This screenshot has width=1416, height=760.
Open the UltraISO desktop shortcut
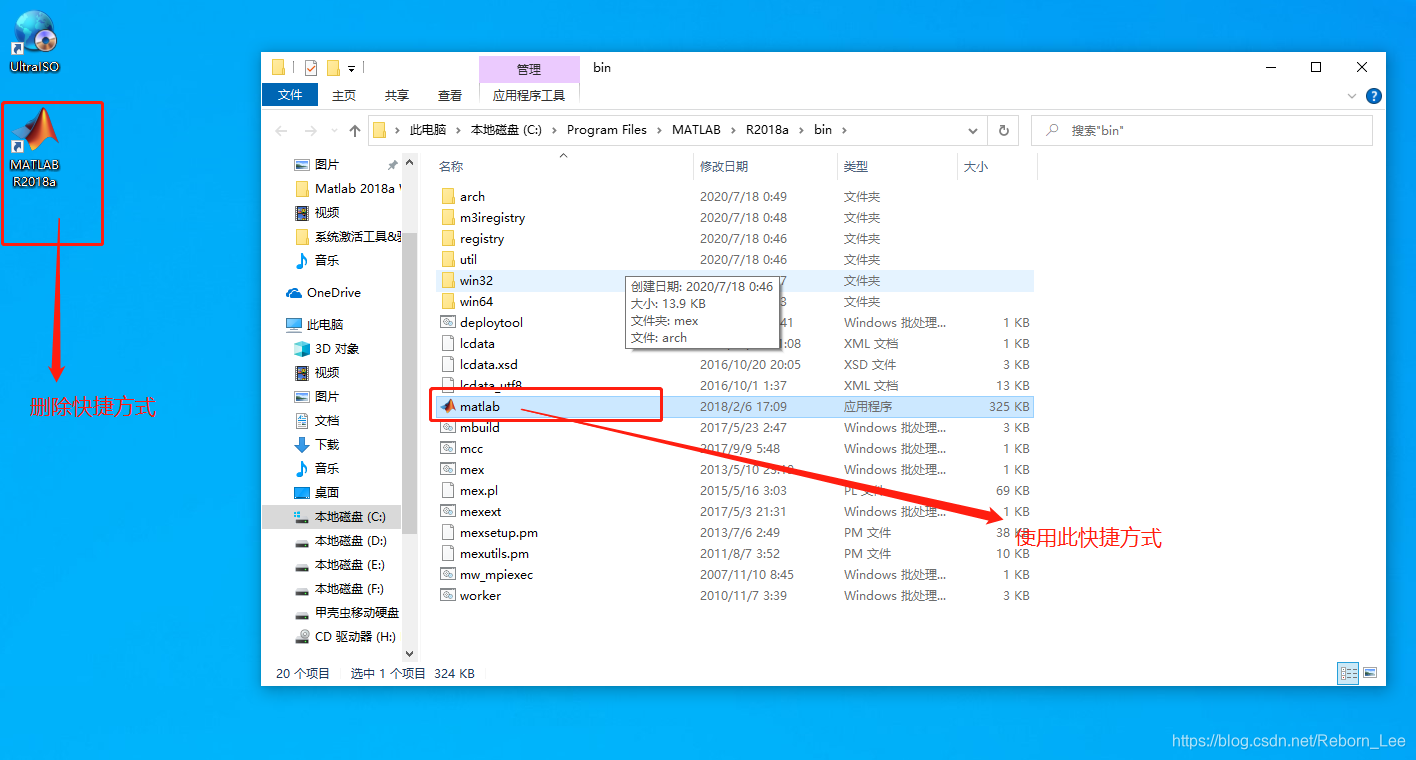[35, 40]
